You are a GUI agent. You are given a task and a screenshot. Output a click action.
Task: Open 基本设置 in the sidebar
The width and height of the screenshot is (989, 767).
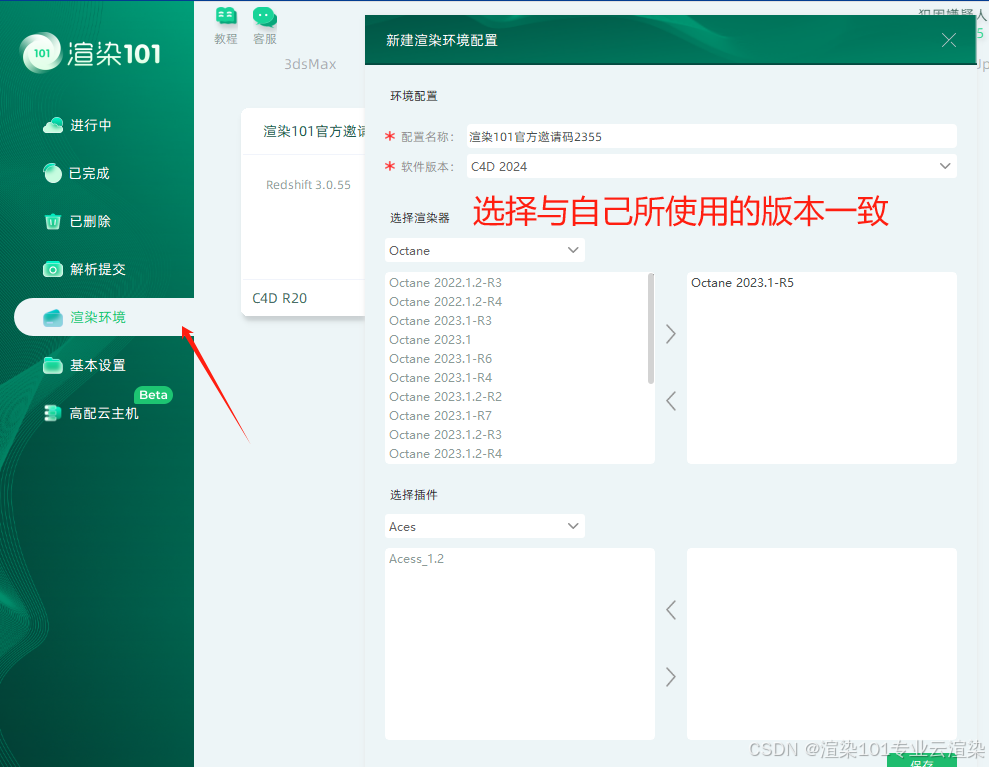98,365
